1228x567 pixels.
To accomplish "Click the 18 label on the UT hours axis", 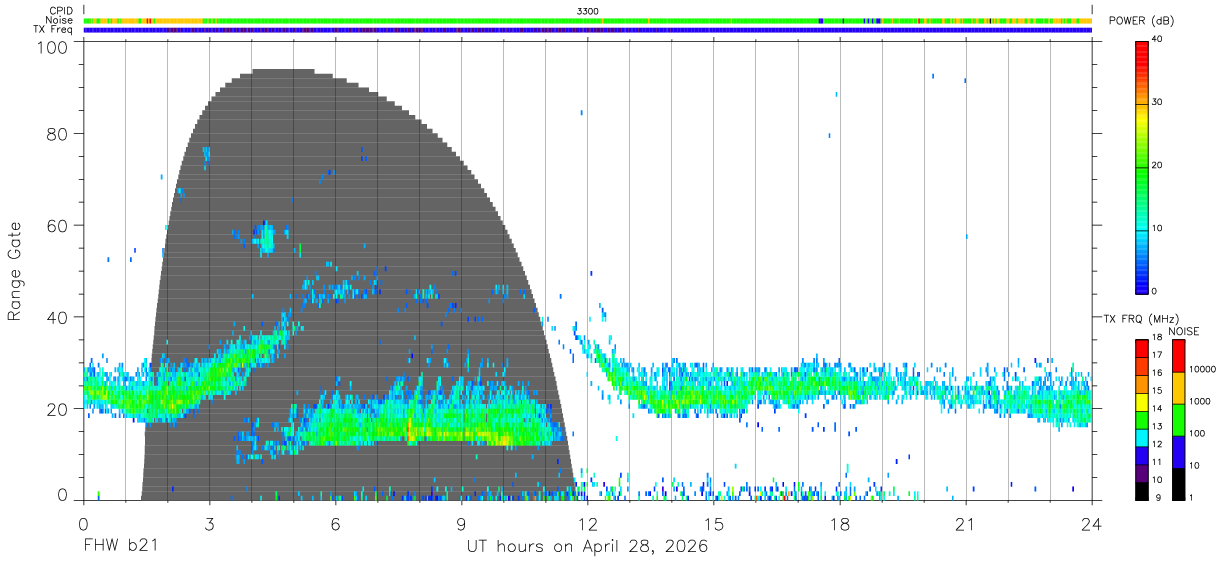I will pos(839,524).
